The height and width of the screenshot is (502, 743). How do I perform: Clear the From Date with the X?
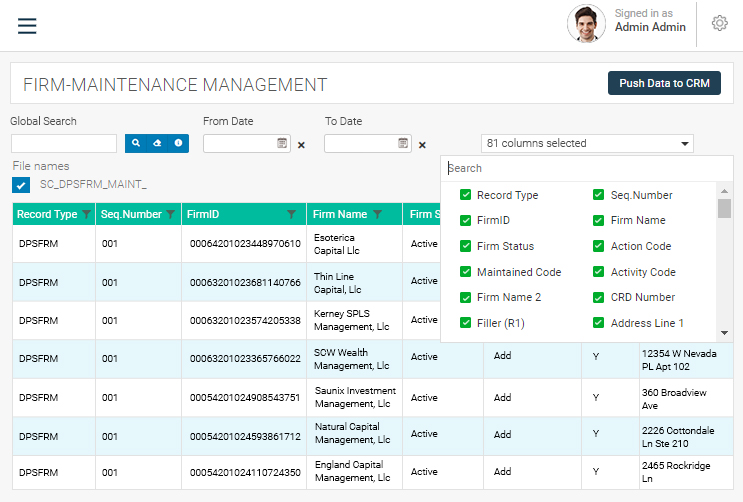pos(301,145)
